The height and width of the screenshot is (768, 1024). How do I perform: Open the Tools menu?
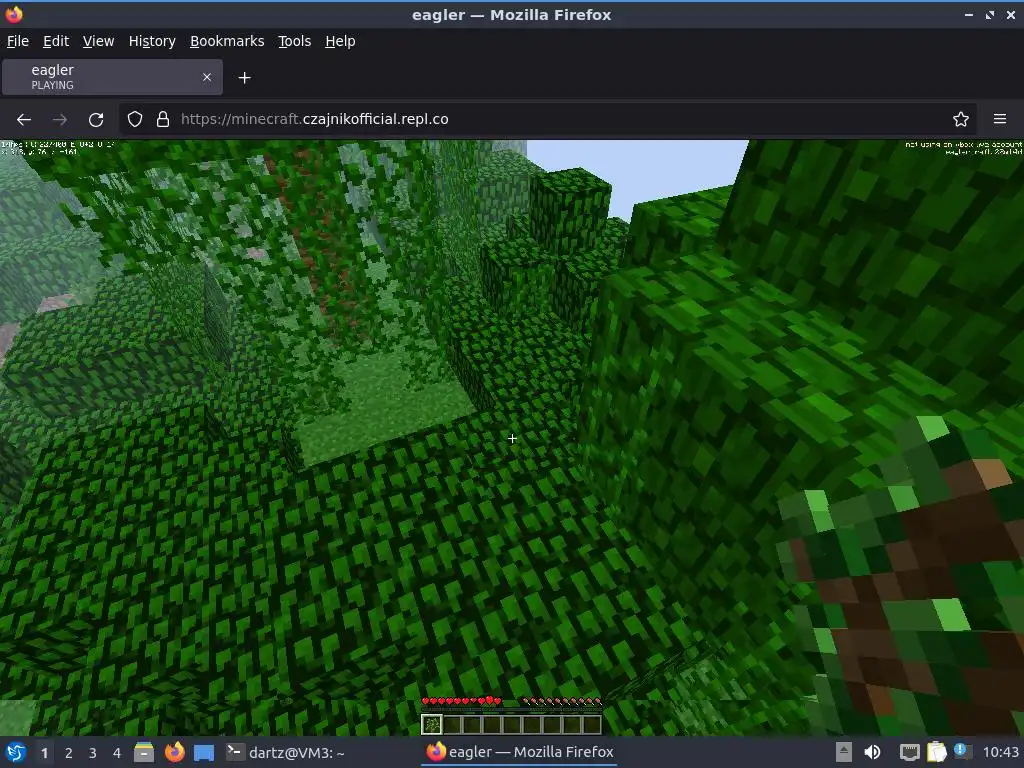point(295,41)
